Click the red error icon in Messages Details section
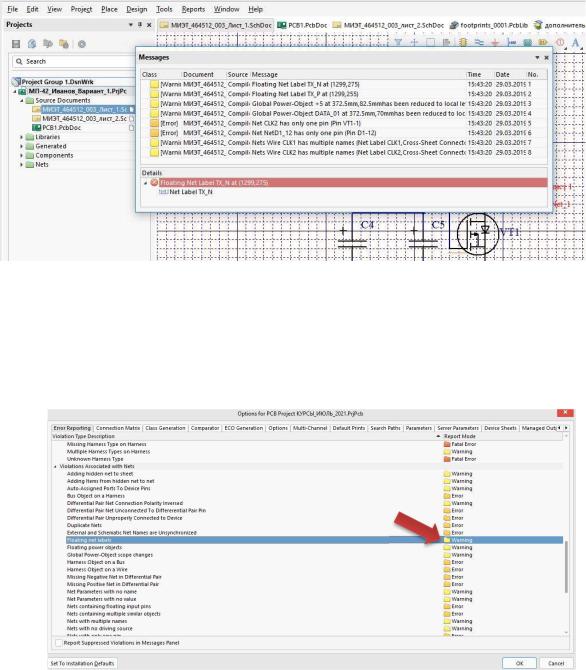The height and width of the screenshot is (670, 586). click(x=154, y=182)
